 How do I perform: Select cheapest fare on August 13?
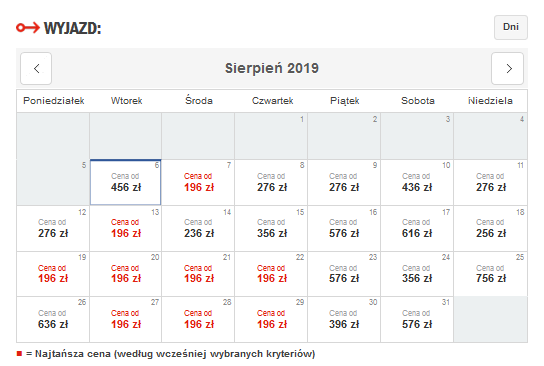pos(126,228)
